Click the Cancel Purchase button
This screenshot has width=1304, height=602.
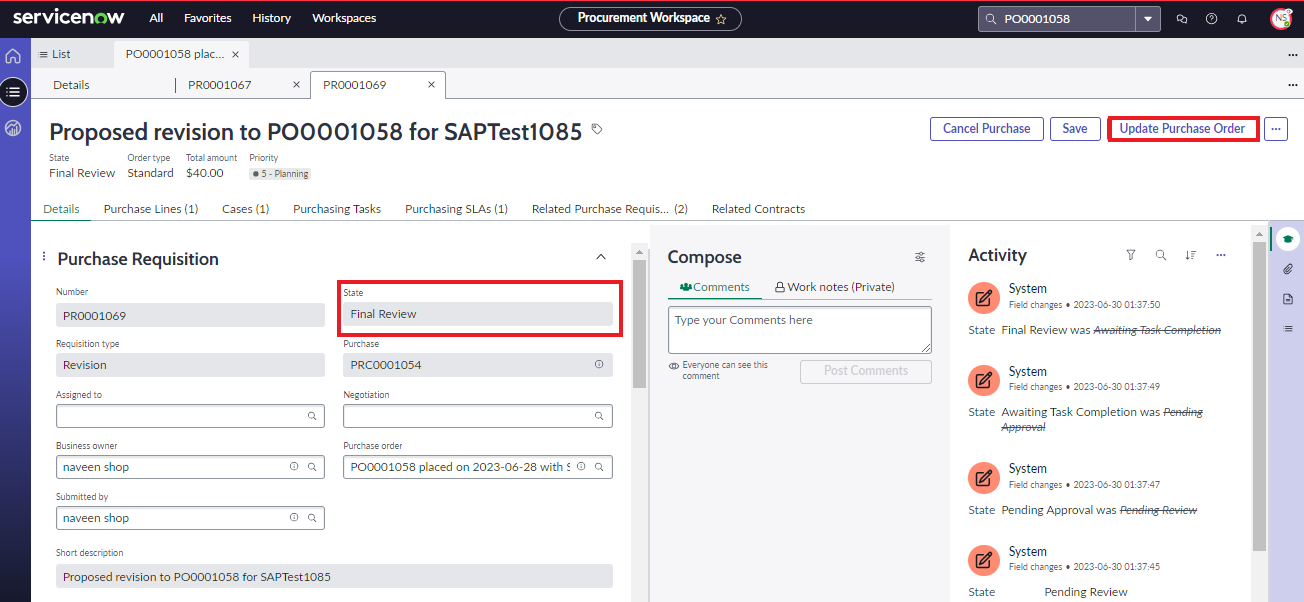coord(986,128)
